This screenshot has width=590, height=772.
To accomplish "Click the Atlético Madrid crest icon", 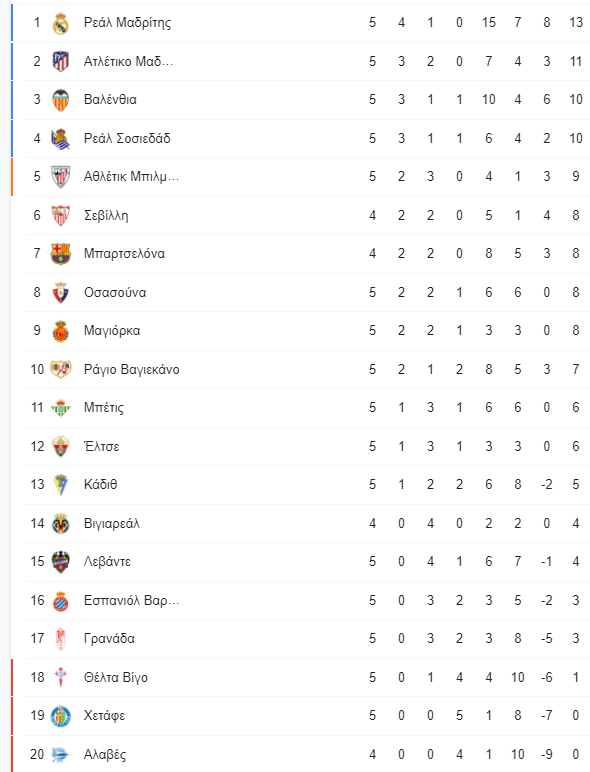I will click(61, 62).
